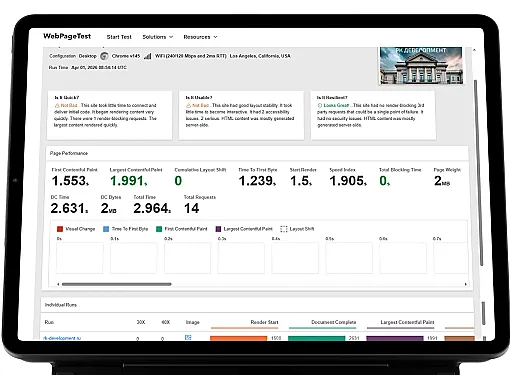Click the Cumulative Layout Shift value 0
Image resolution: width=510 pixels, height=375 pixels.
(x=178, y=181)
